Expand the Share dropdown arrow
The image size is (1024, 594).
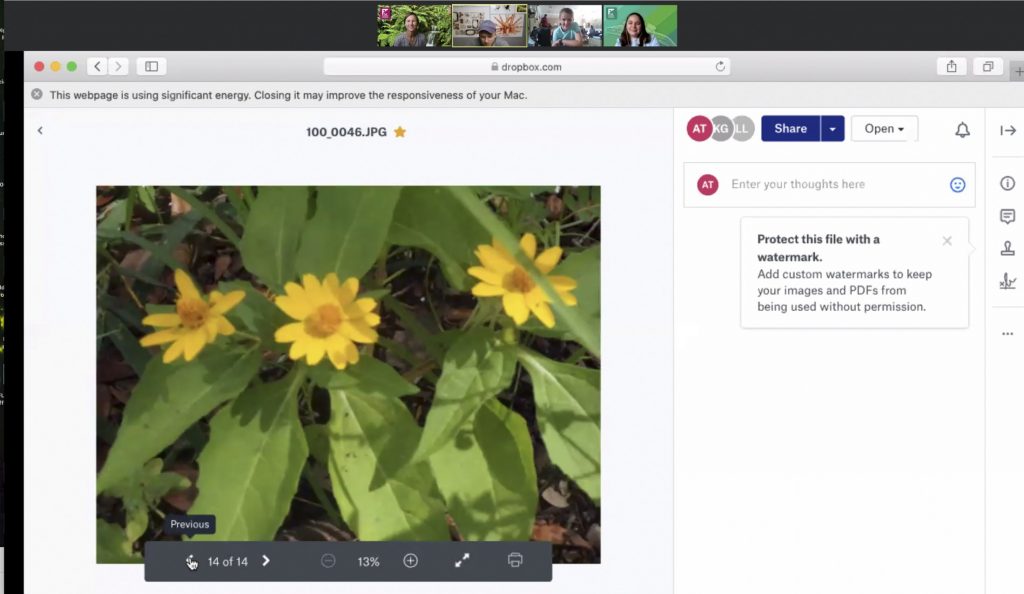(x=832, y=129)
